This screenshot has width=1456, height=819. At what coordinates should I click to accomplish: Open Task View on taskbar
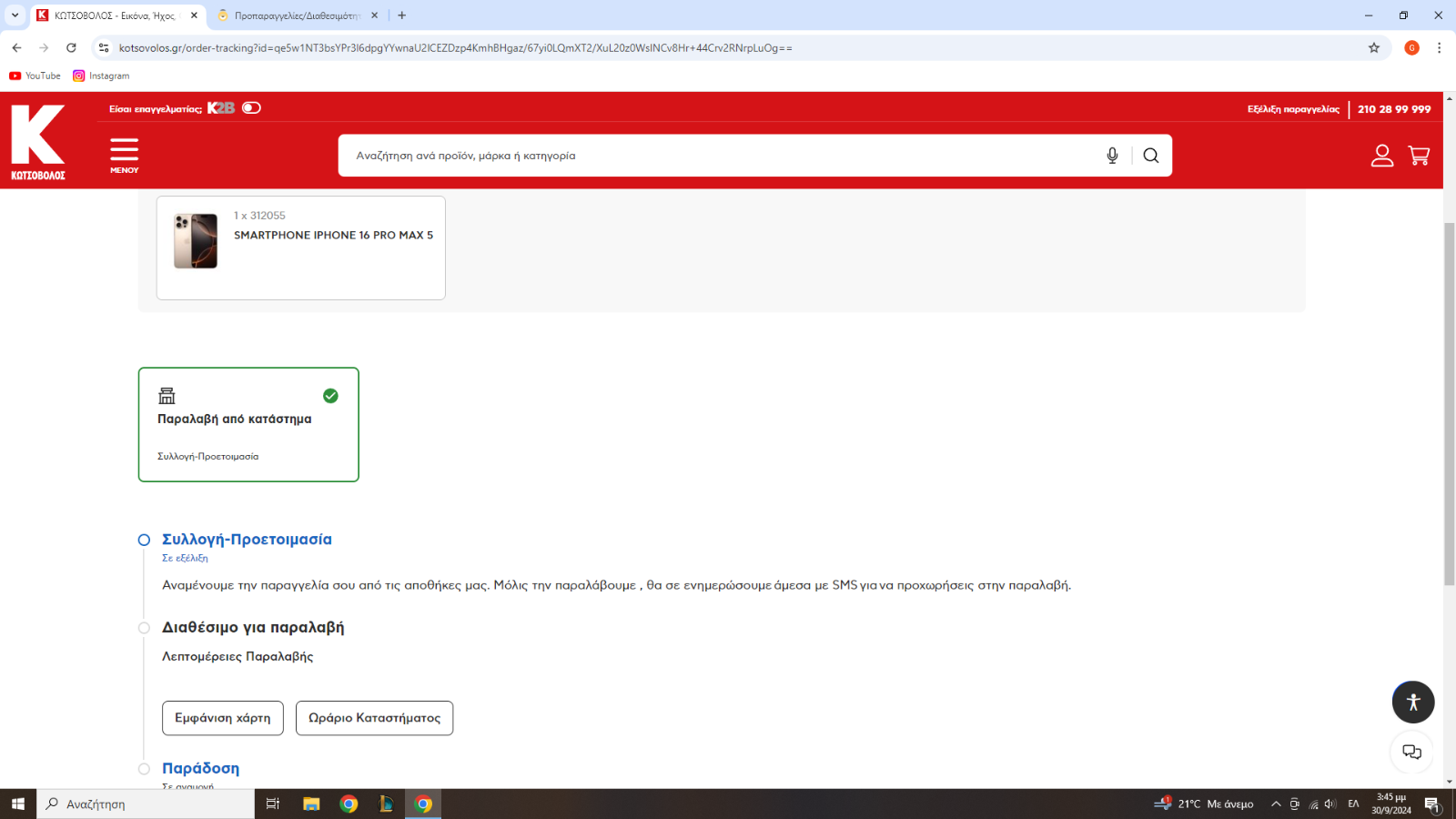point(272,804)
